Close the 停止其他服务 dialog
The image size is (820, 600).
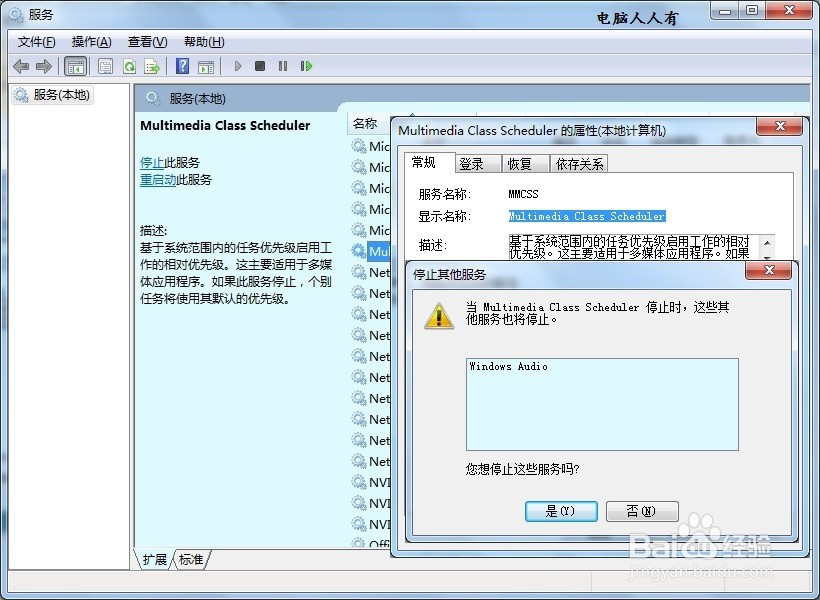[769, 270]
